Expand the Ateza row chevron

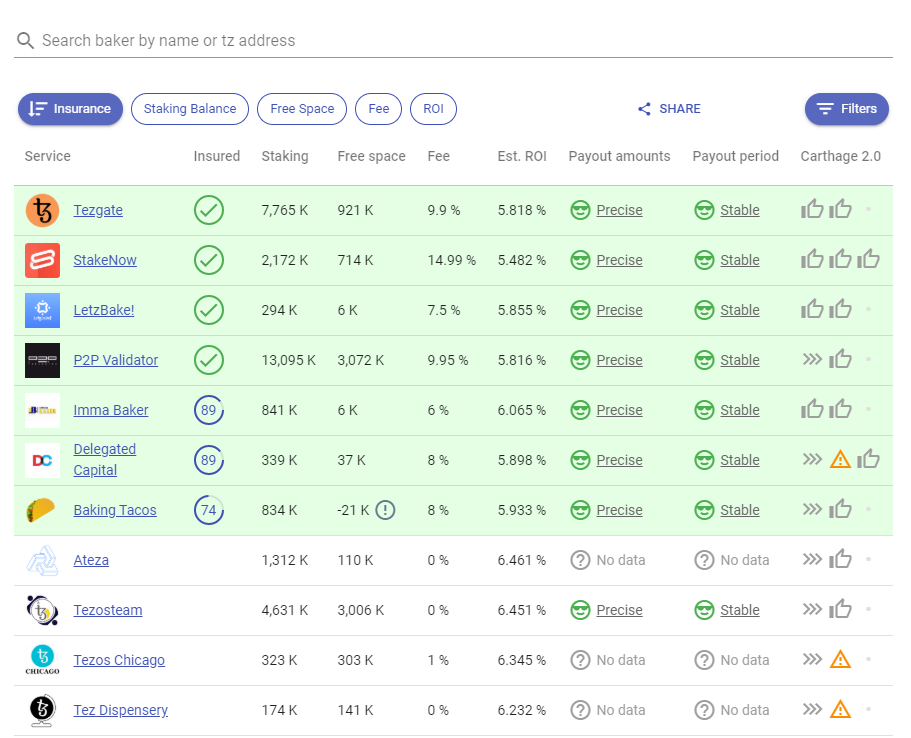(x=812, y=558)
